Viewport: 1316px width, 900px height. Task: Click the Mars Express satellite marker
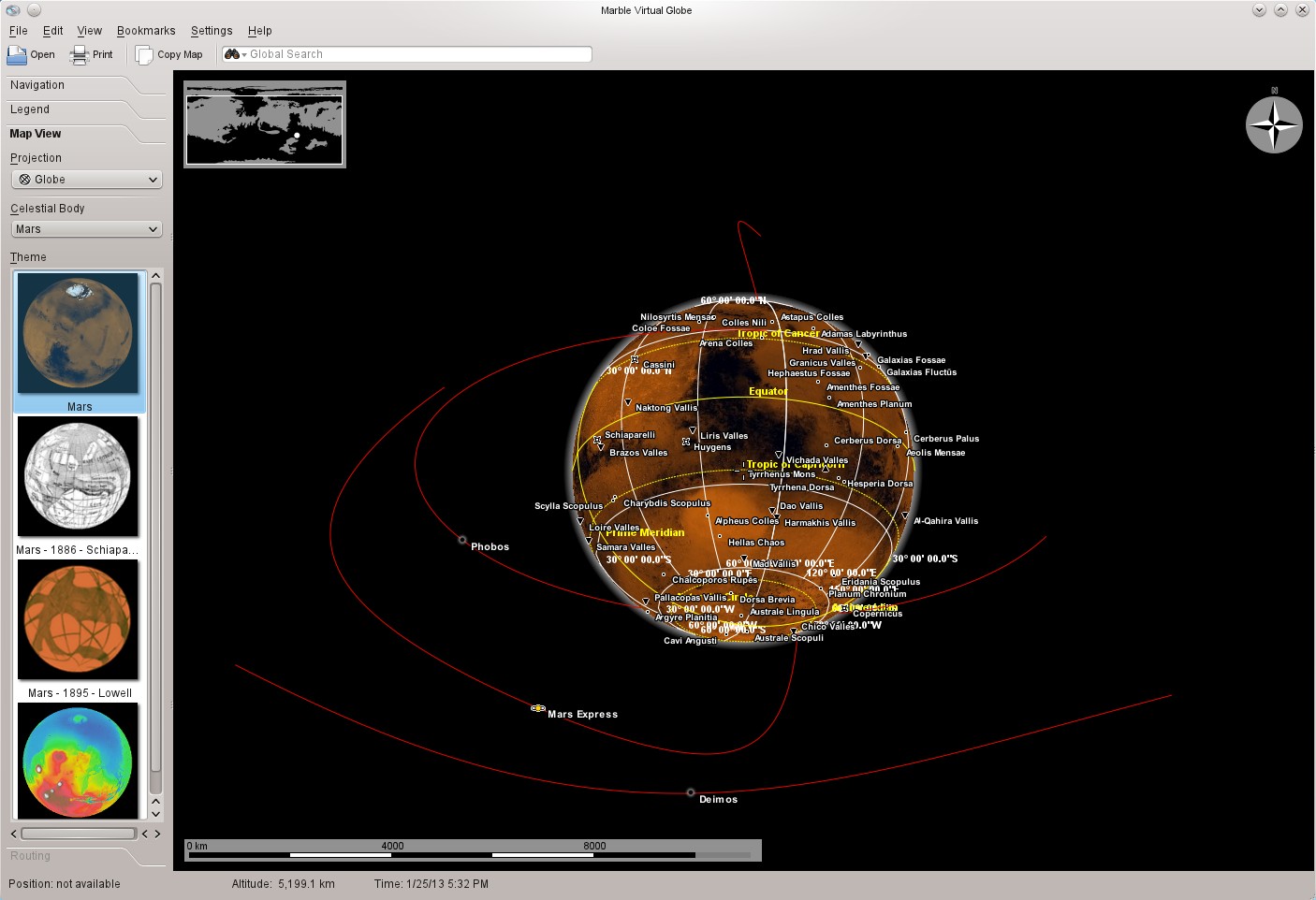(538, 708)
